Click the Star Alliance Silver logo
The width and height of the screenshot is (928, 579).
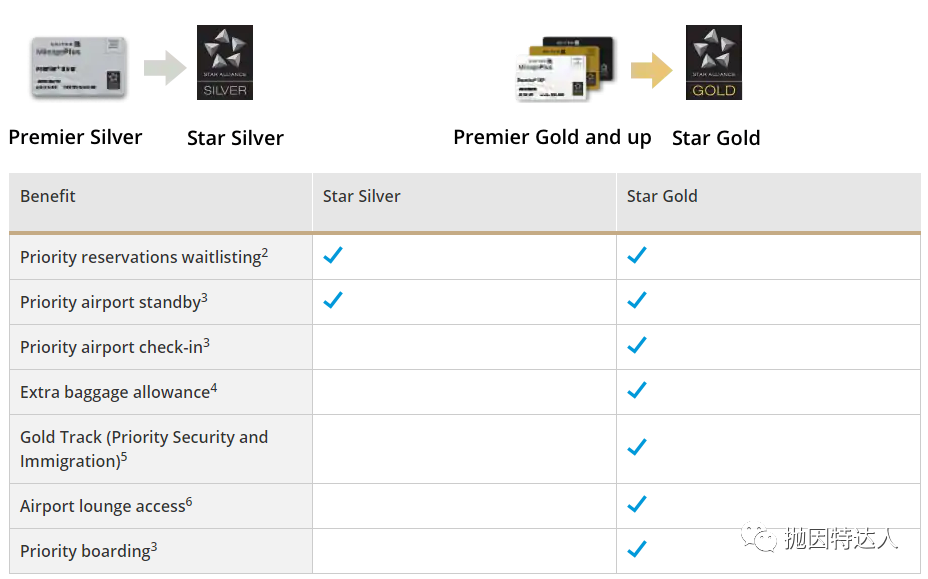(x=224, y=63)
